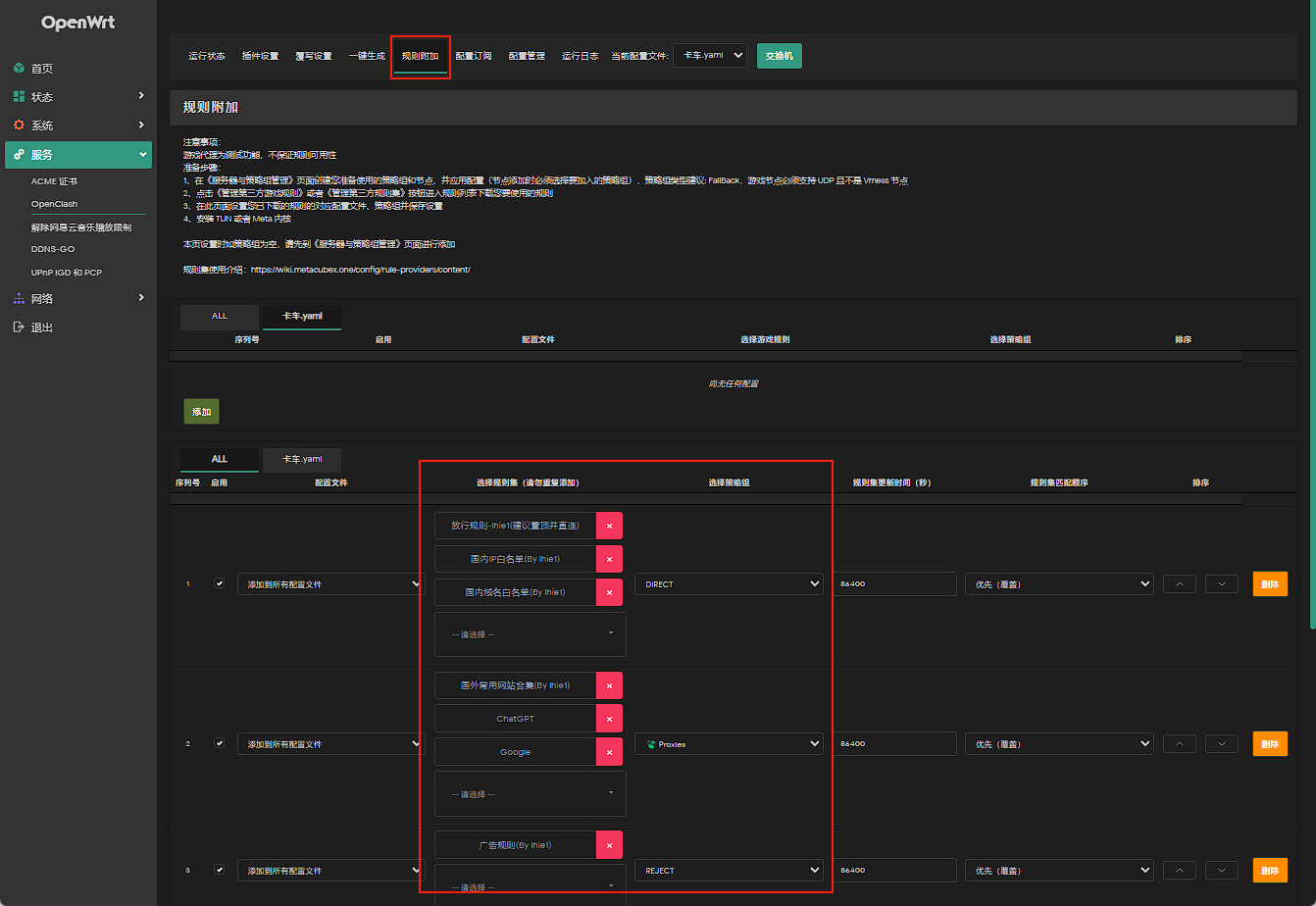Viewport: 1316px width, 906px height.
Task: Open ACME 证书 in the services submenu
Action: click(x=54, y=181)
